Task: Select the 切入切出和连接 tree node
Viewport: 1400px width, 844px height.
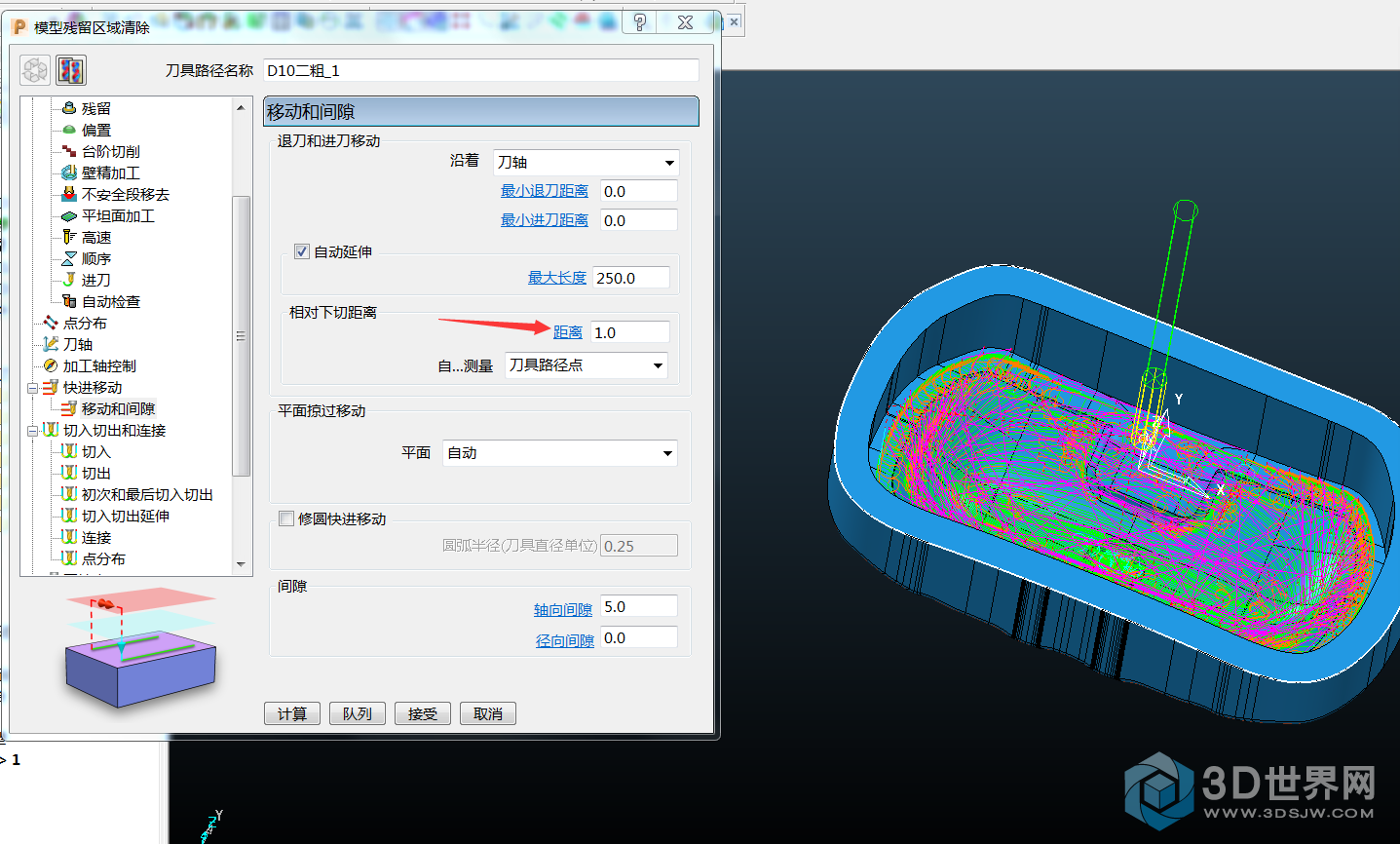Action: [x=114, y=430]
